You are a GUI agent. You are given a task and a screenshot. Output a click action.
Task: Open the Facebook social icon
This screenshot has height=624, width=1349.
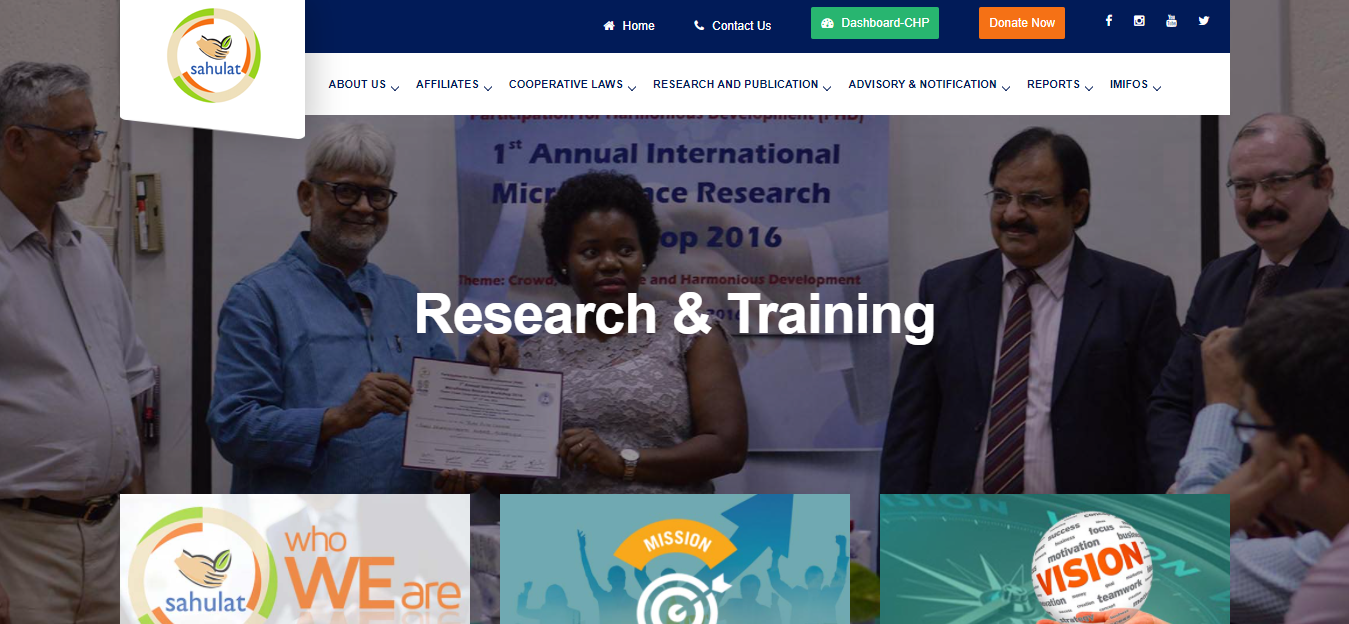1108,21
